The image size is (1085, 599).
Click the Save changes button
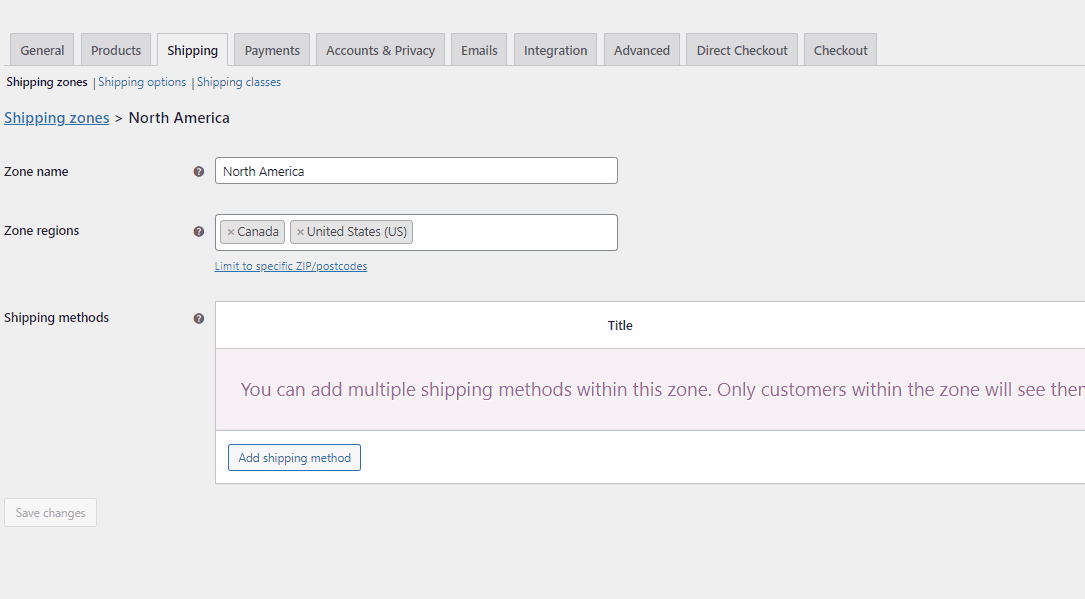pyautogui.click(x=51, y=513)
